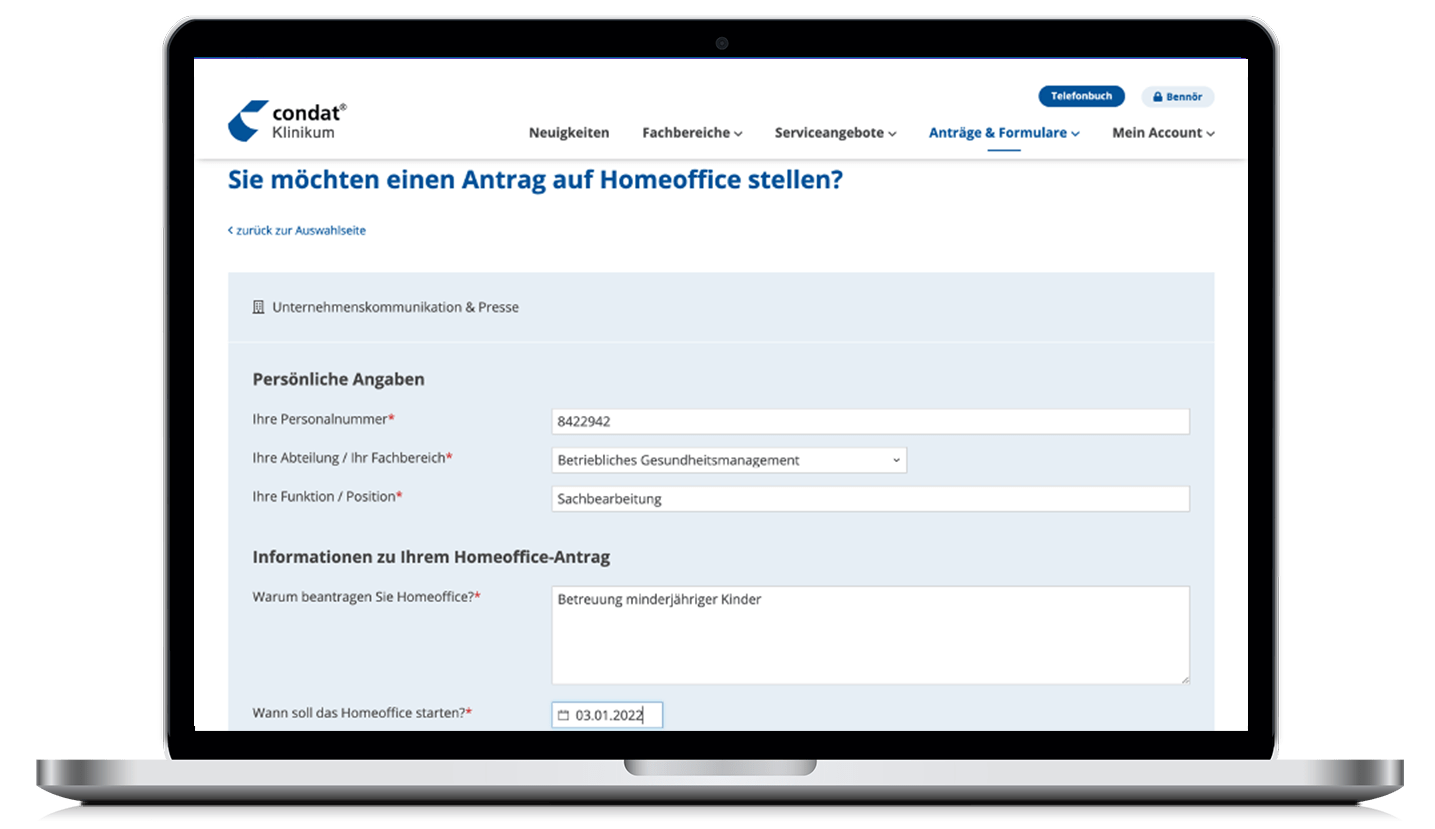Click the Warum beantragen Sie Homeoffice? label
The image size is (1435, 829).
tap(366, 596)
